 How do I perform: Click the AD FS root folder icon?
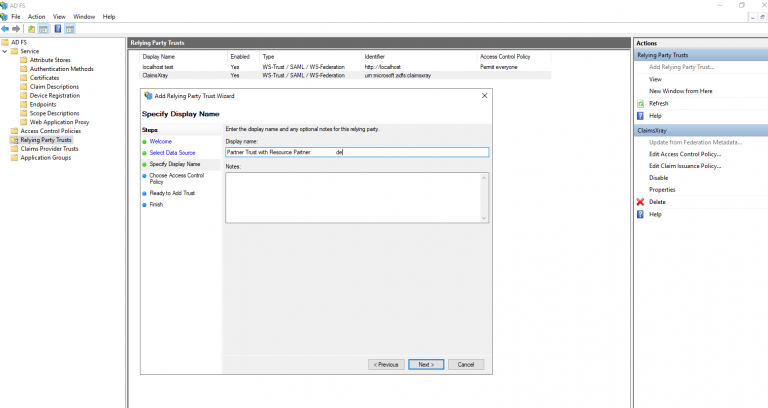pos(5,42)
